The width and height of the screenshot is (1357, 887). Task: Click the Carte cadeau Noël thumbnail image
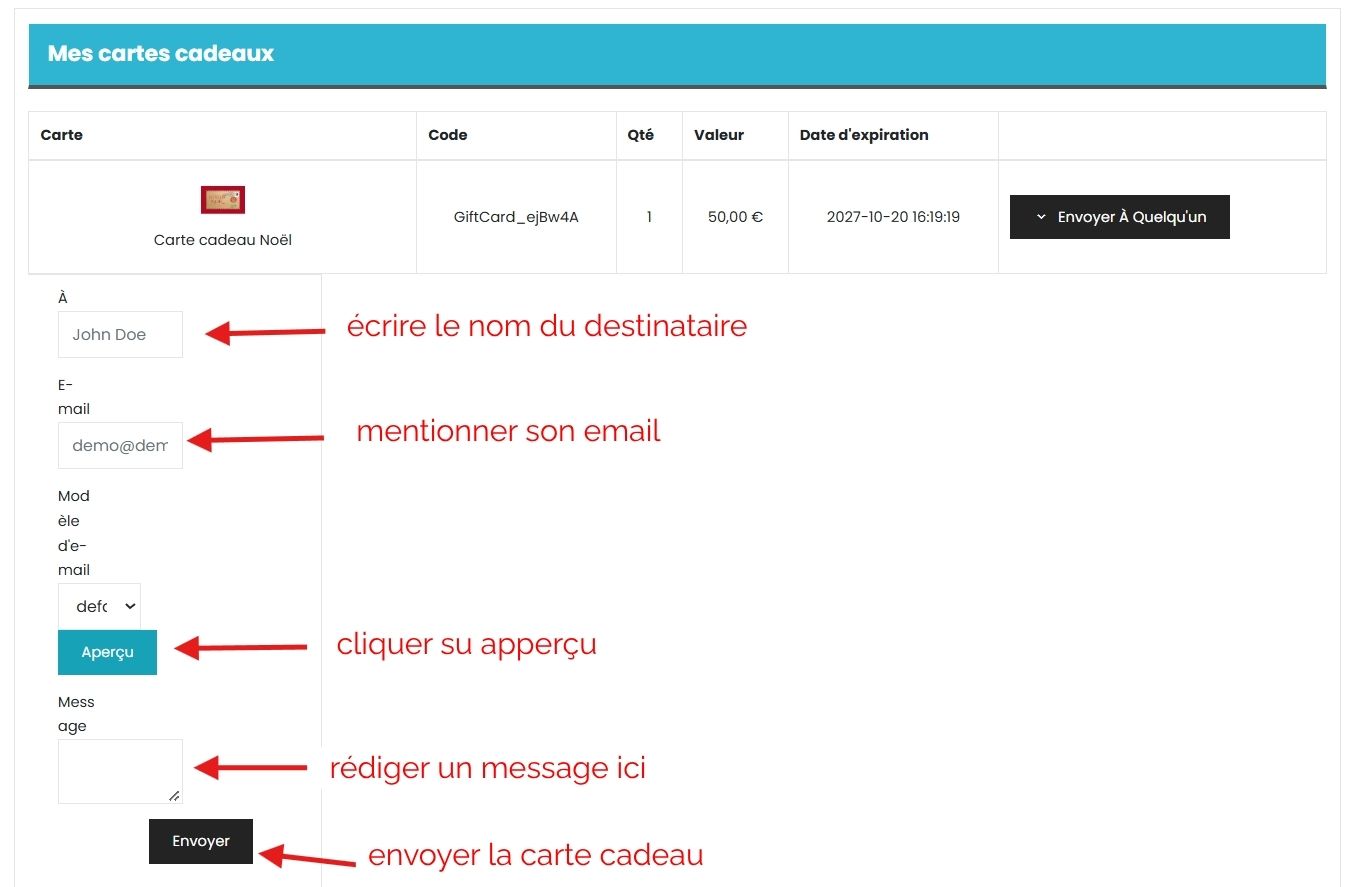(x=223, y=199)
